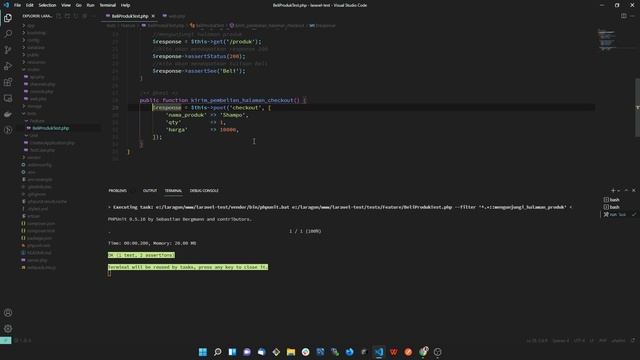Open Windows taskbar Search
This screenshot has height=360, width=640.
click(218, 352)
